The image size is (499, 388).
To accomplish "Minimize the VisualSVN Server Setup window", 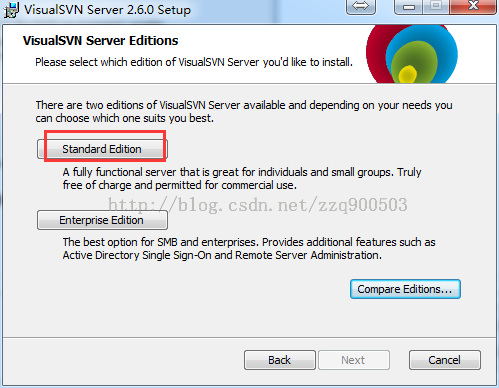I will click(409, 6).
